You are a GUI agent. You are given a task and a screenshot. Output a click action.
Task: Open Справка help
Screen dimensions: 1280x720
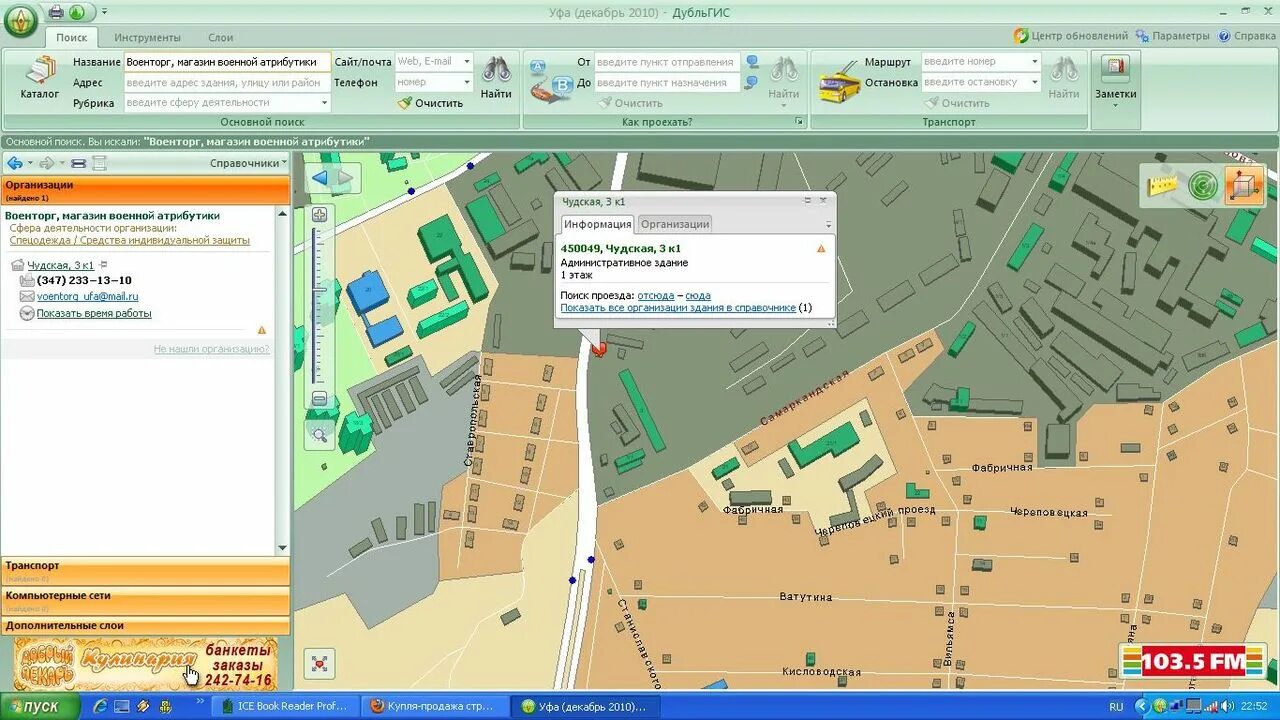(x=1247, y=36)
